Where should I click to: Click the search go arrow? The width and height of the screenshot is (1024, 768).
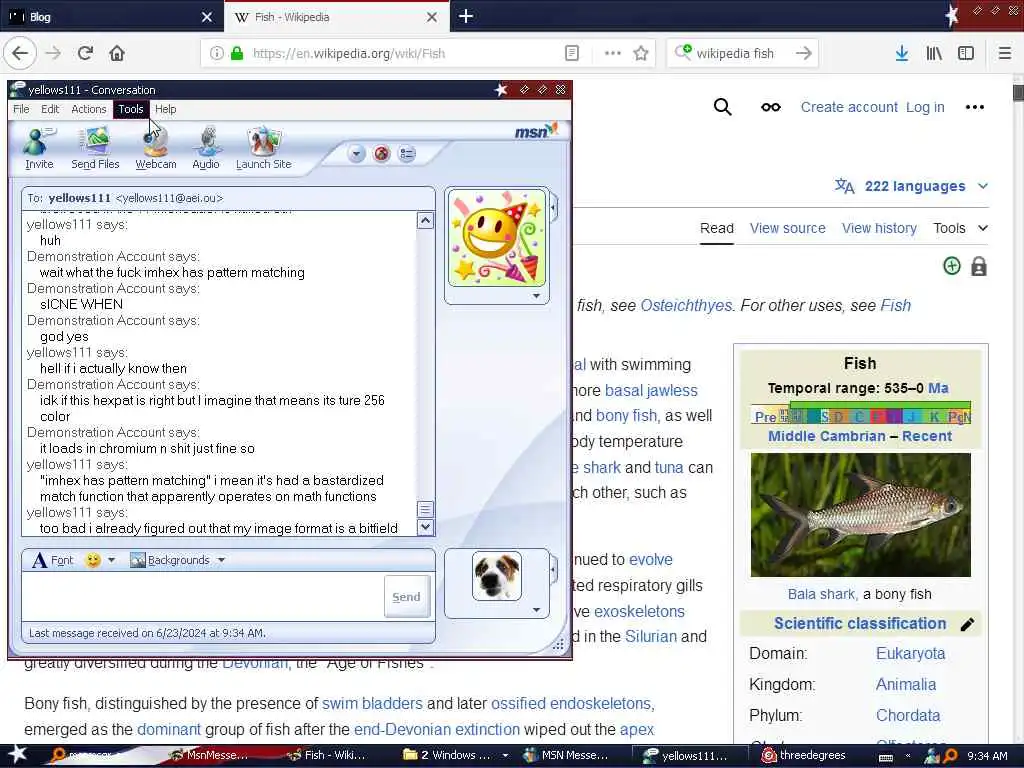803,54
